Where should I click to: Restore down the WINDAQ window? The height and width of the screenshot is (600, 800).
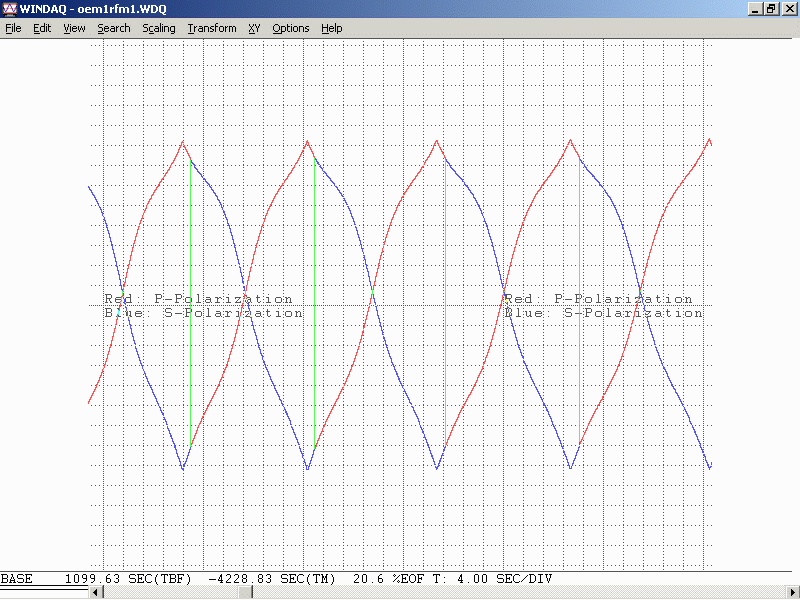[x=771, y=9]
